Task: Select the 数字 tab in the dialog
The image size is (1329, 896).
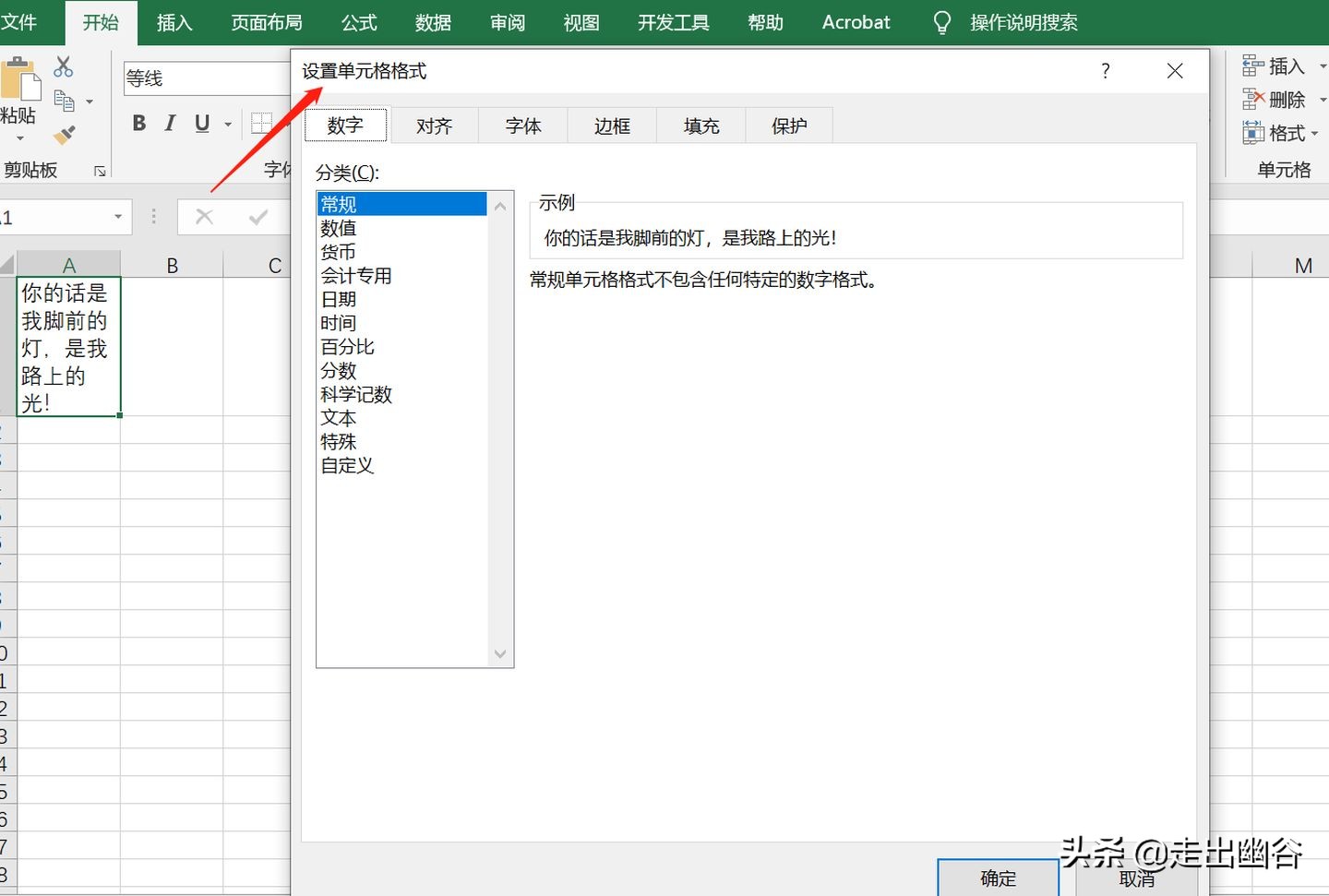Action: pyautogui.click(x=345, y=125)
